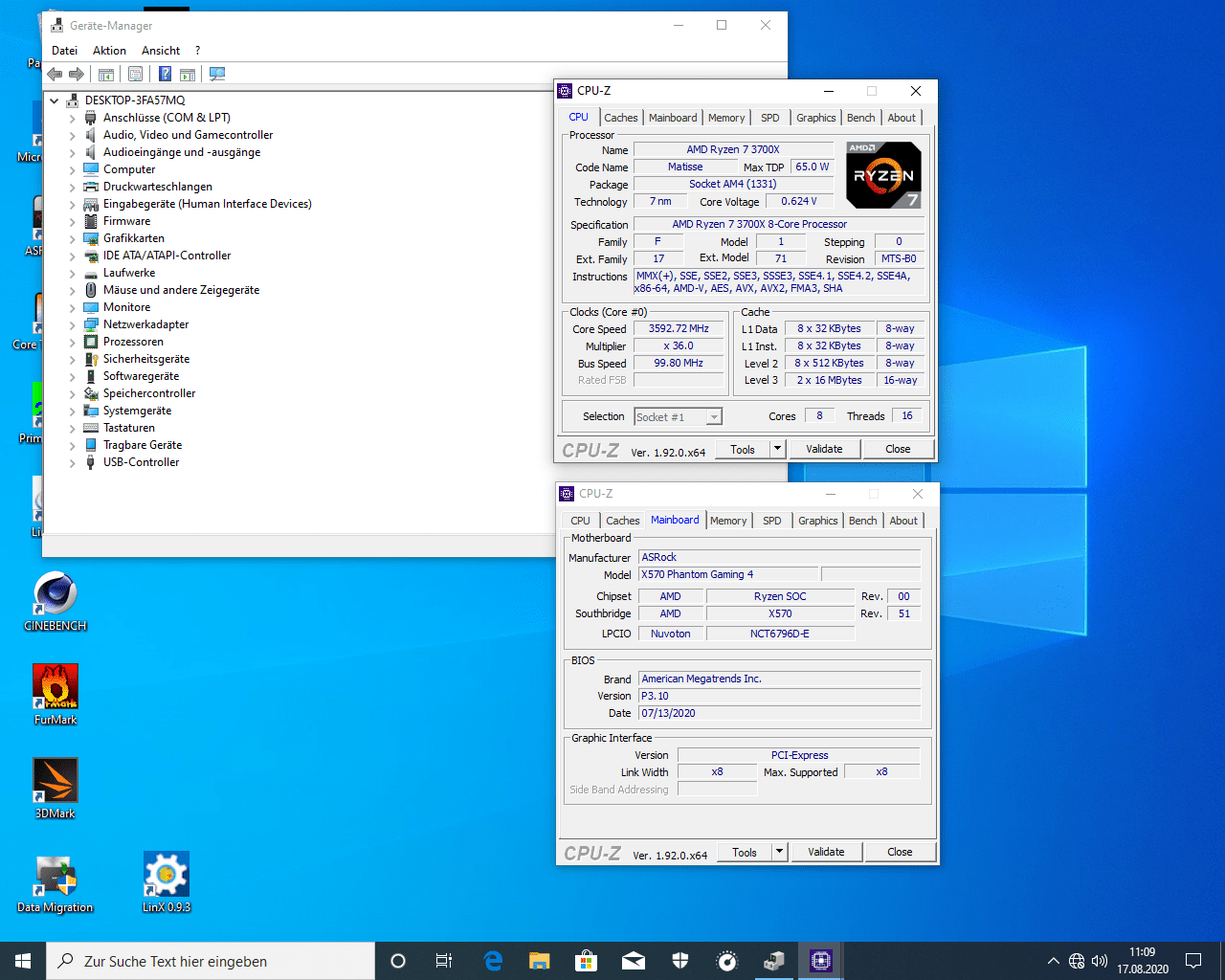The image size is (1225, 980).
Task: Open the Mail app from the taskbar
Action: (634, 961)
